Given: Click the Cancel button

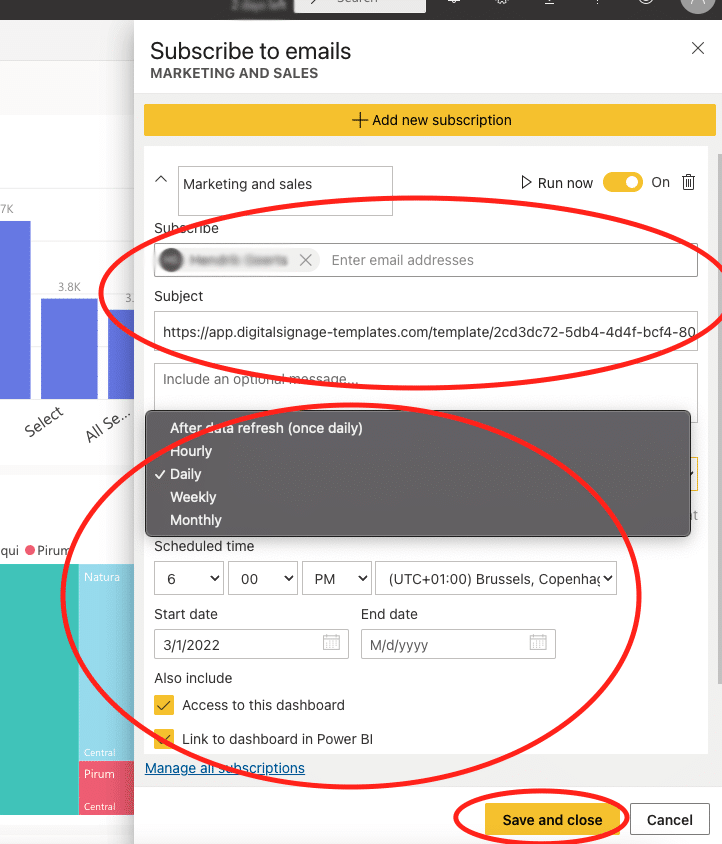Looking at the screenshot, I should click(x=670, y=820).
